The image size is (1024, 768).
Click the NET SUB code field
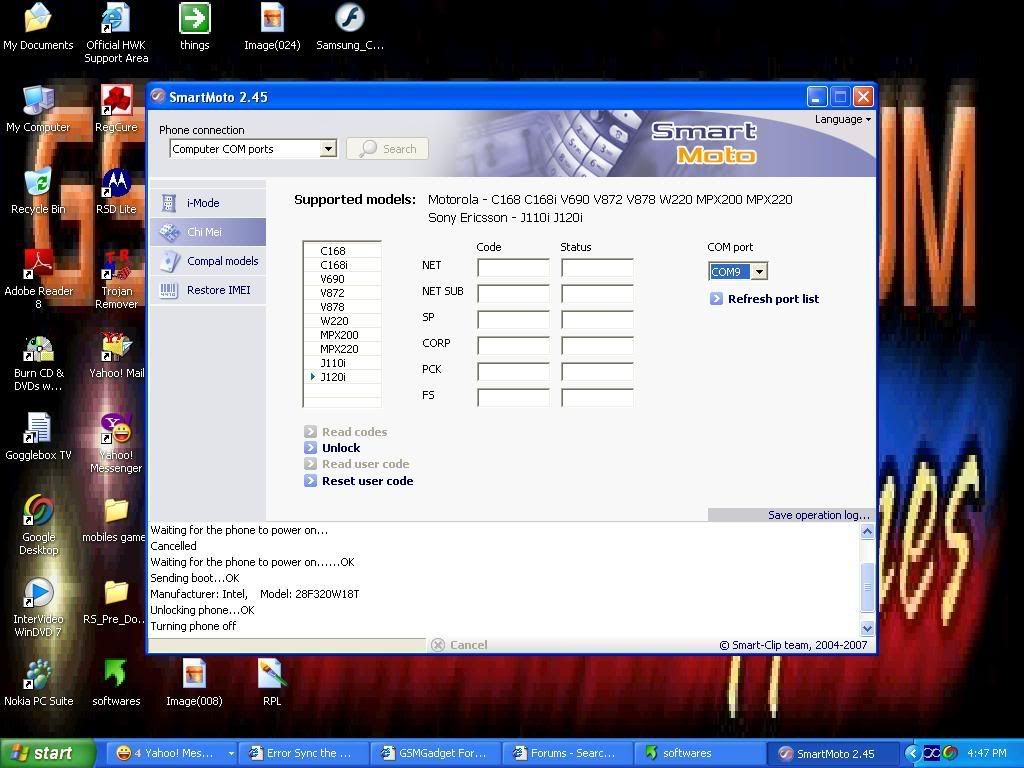(x=513, y=294)
